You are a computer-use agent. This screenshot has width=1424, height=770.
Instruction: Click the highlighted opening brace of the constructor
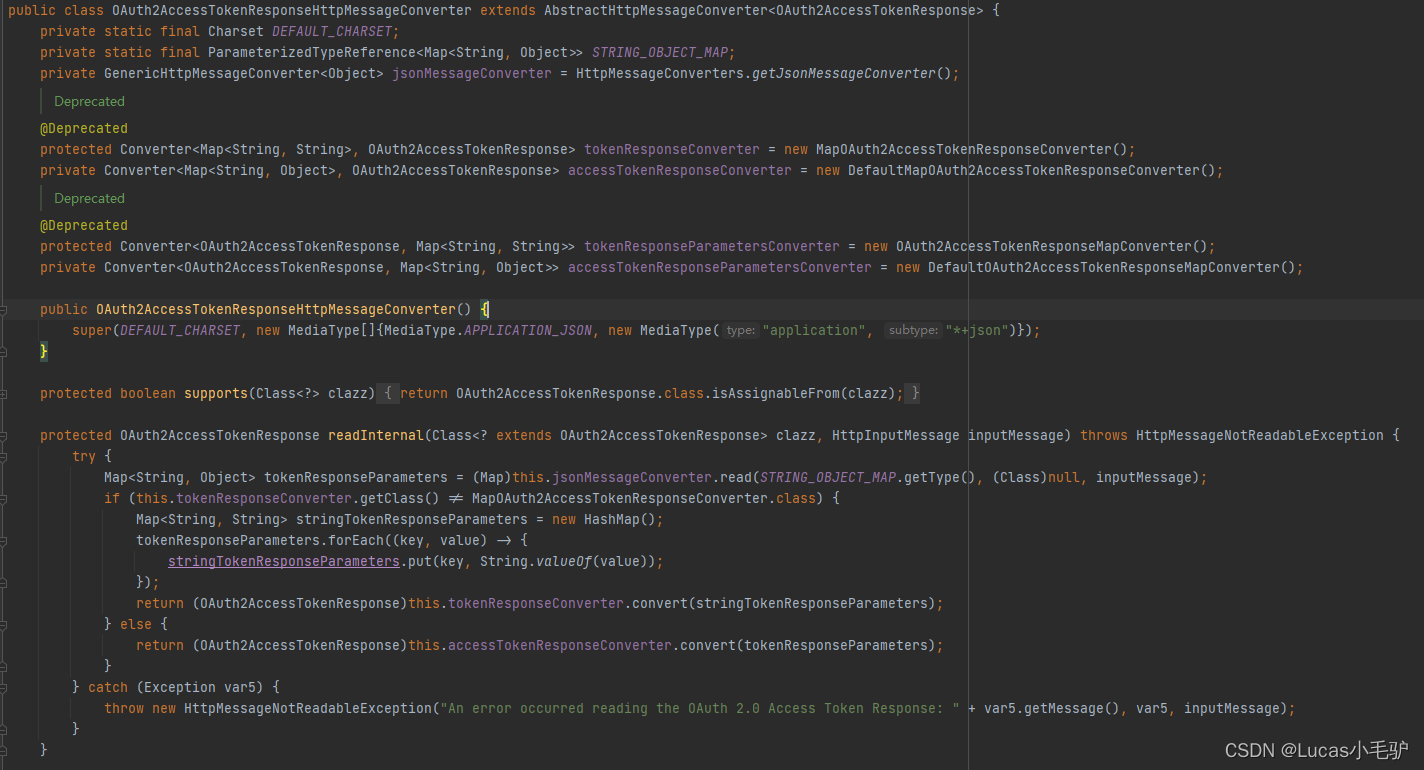click(484, 310)
